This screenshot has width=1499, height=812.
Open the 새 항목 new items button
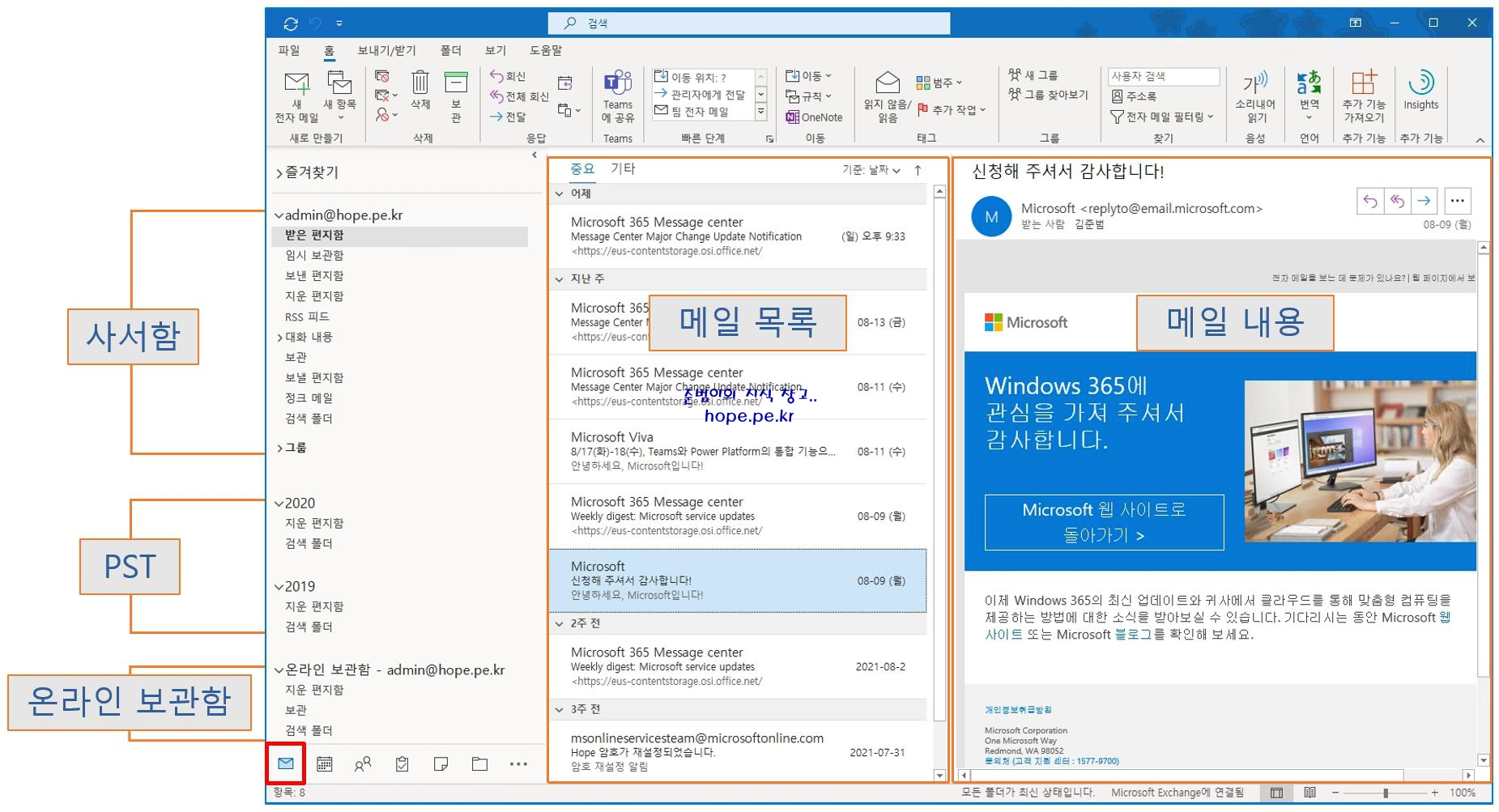pyautogui.click(x=340, y=96)
